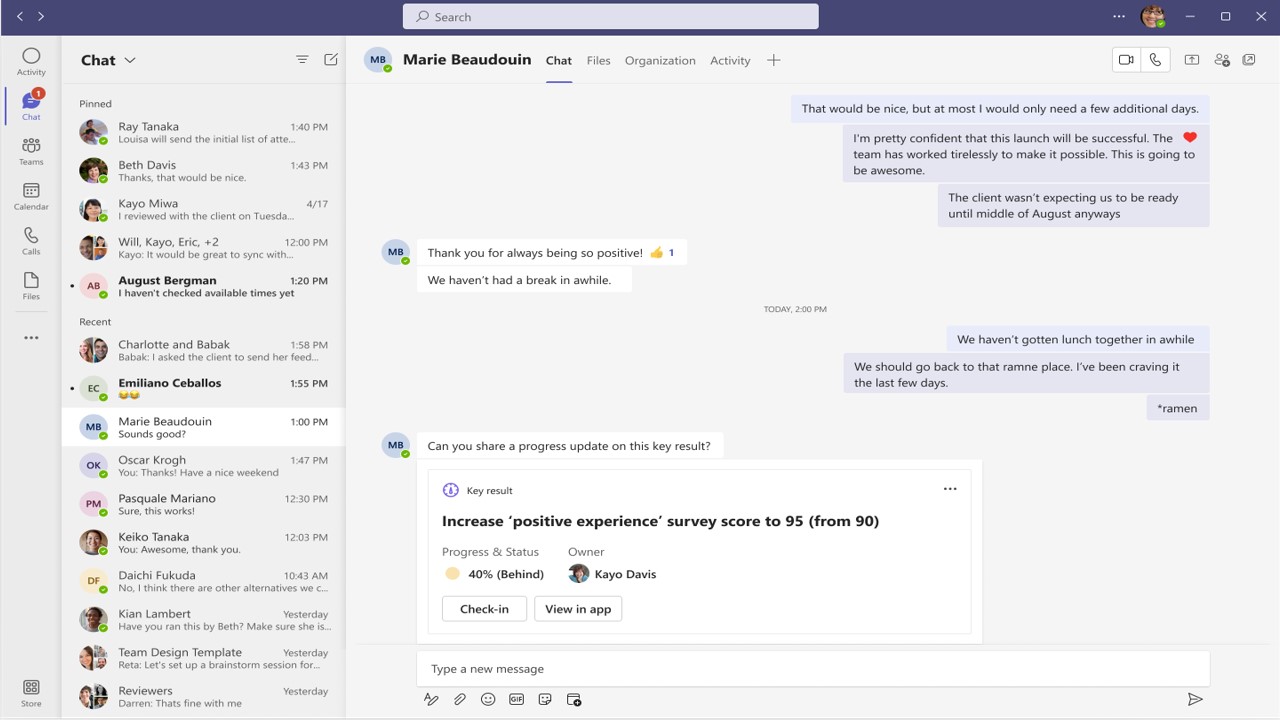Open the title bar ellipsis menu
This screenshot has height=720, width=1280.
point(1119,17)
